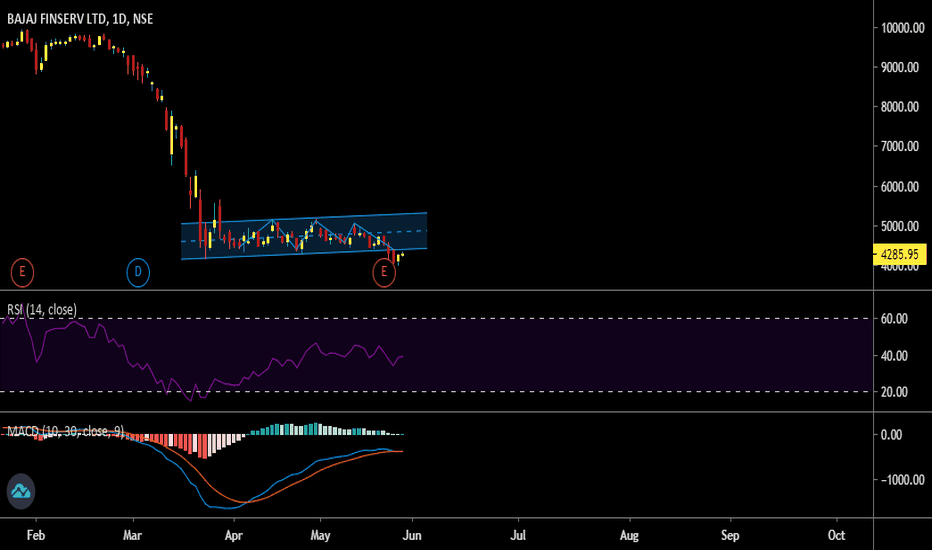Click the first earnings E marker near February

[22, 272]
